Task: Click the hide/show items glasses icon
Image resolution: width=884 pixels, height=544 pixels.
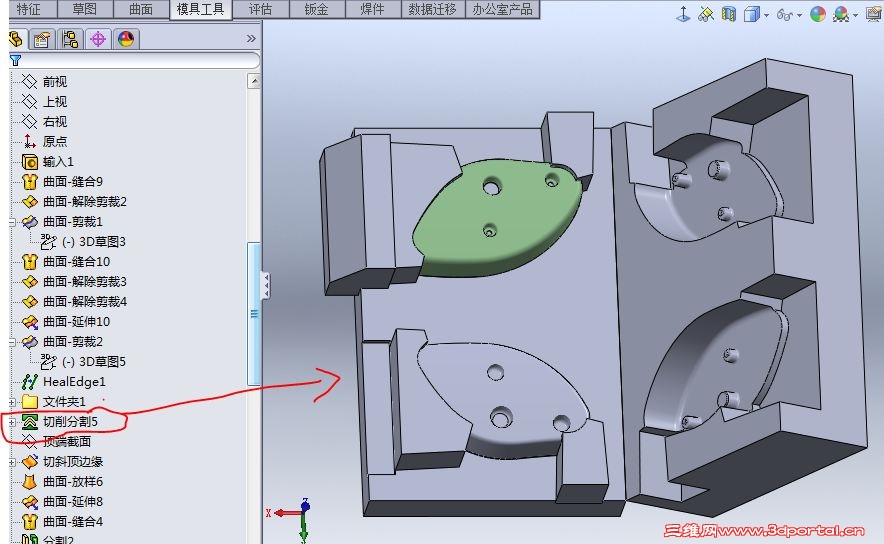Action: pyautogui.click(x=784, y=15)
